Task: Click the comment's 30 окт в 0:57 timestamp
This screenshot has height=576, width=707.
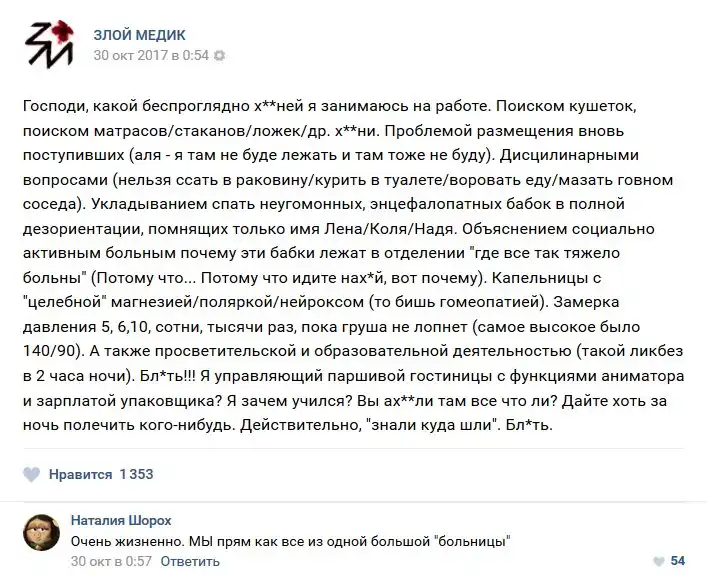Action: pyautogui.click(x=111, y=561)
